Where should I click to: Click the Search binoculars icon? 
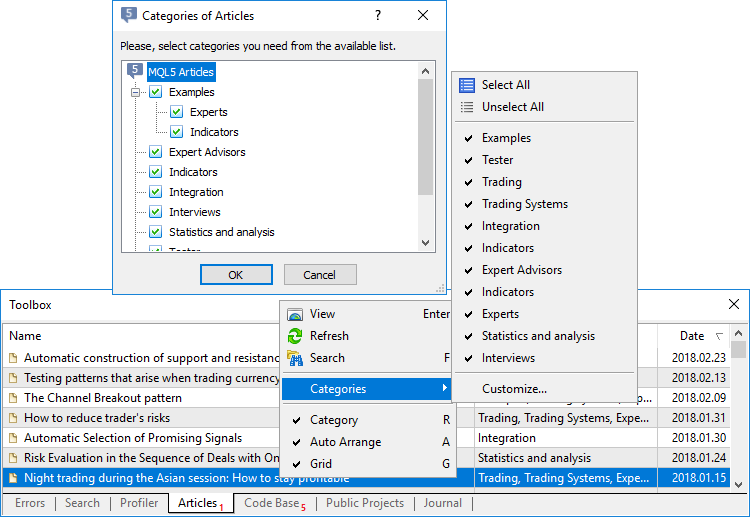point(295,358)
